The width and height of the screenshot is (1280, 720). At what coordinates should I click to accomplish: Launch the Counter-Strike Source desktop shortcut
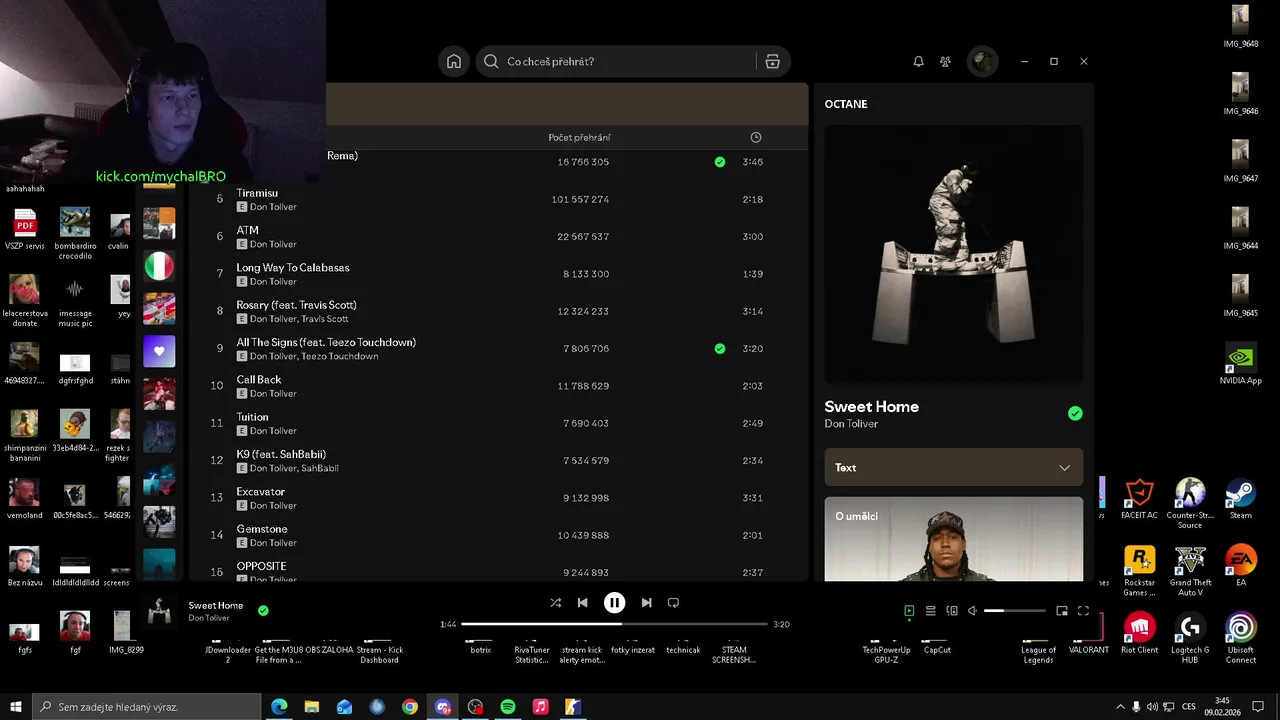pos(1190,504)
